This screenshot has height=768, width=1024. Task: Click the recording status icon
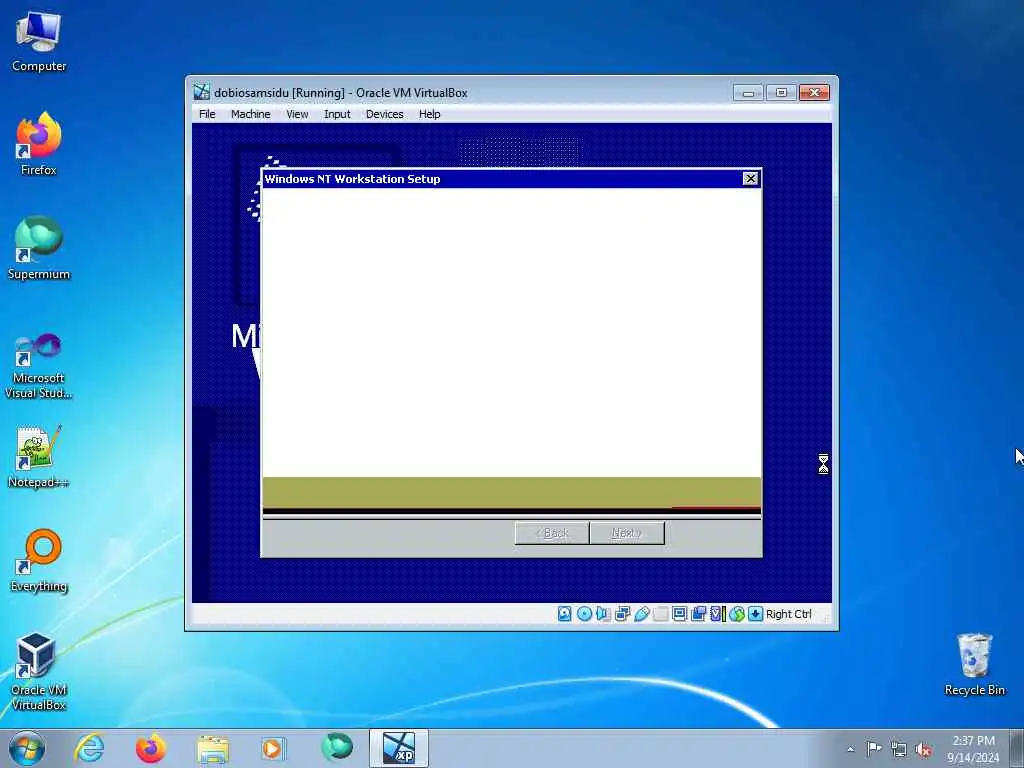698,614
